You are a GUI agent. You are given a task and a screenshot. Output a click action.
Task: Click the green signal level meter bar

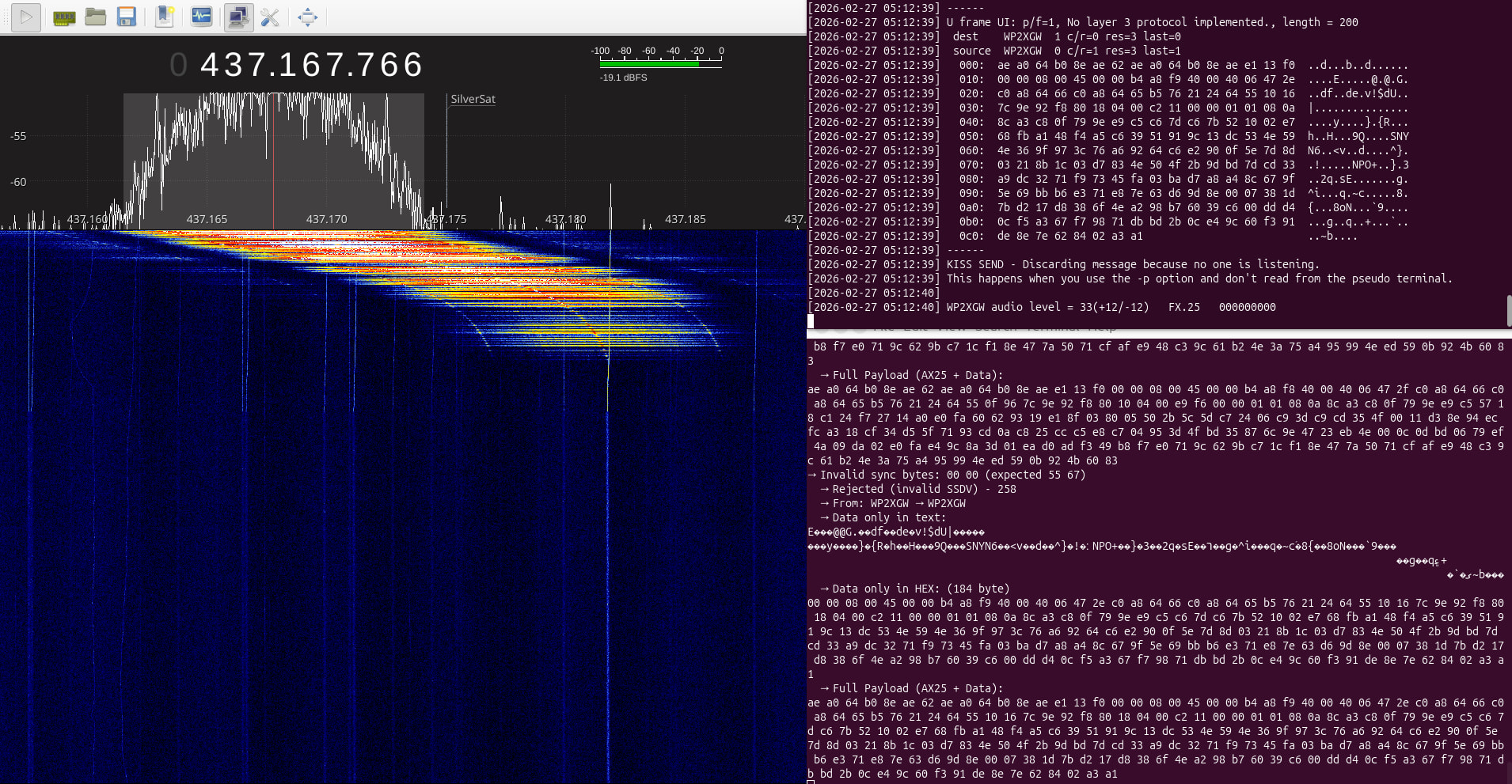click(x=649, y=64)
